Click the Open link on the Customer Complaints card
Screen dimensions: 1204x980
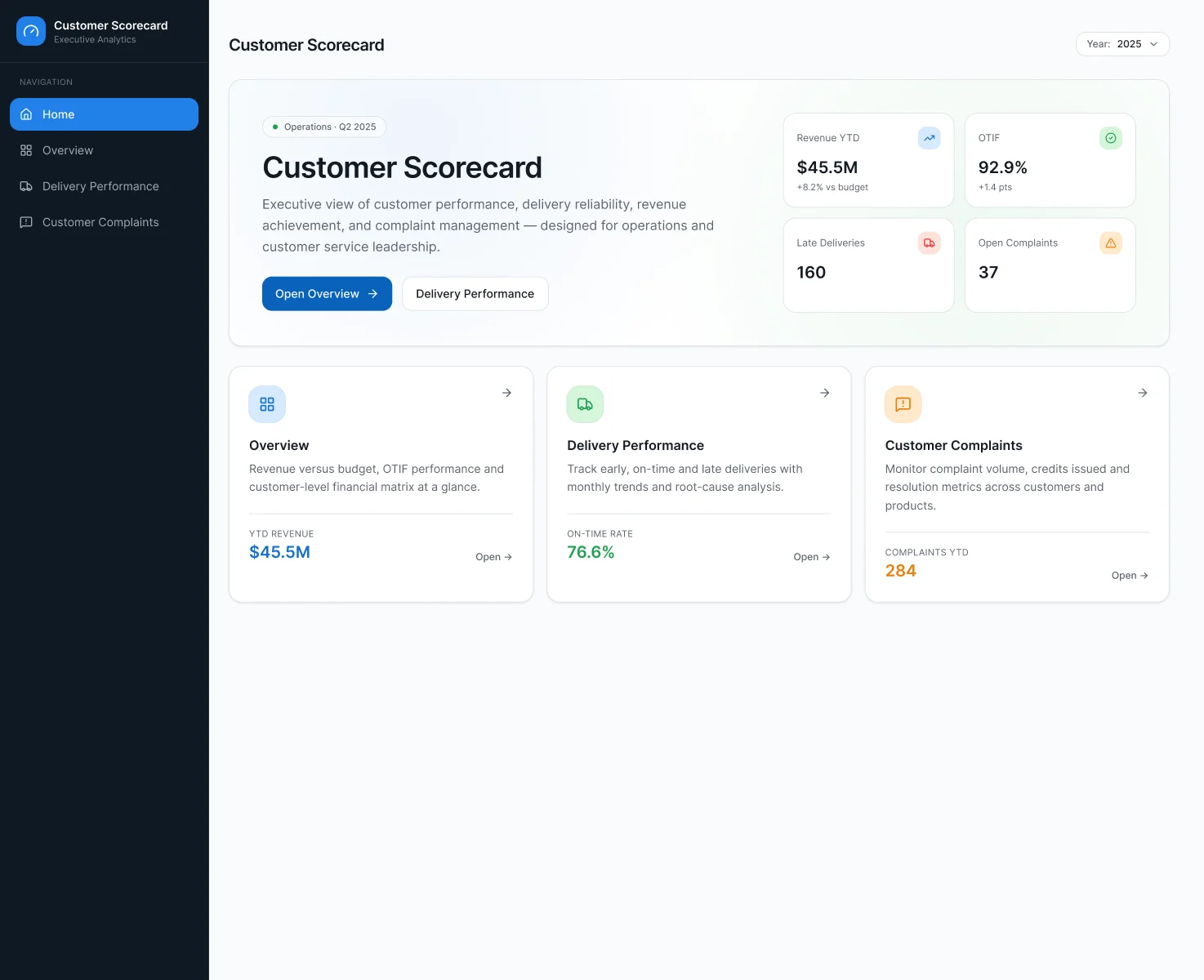1130,576
